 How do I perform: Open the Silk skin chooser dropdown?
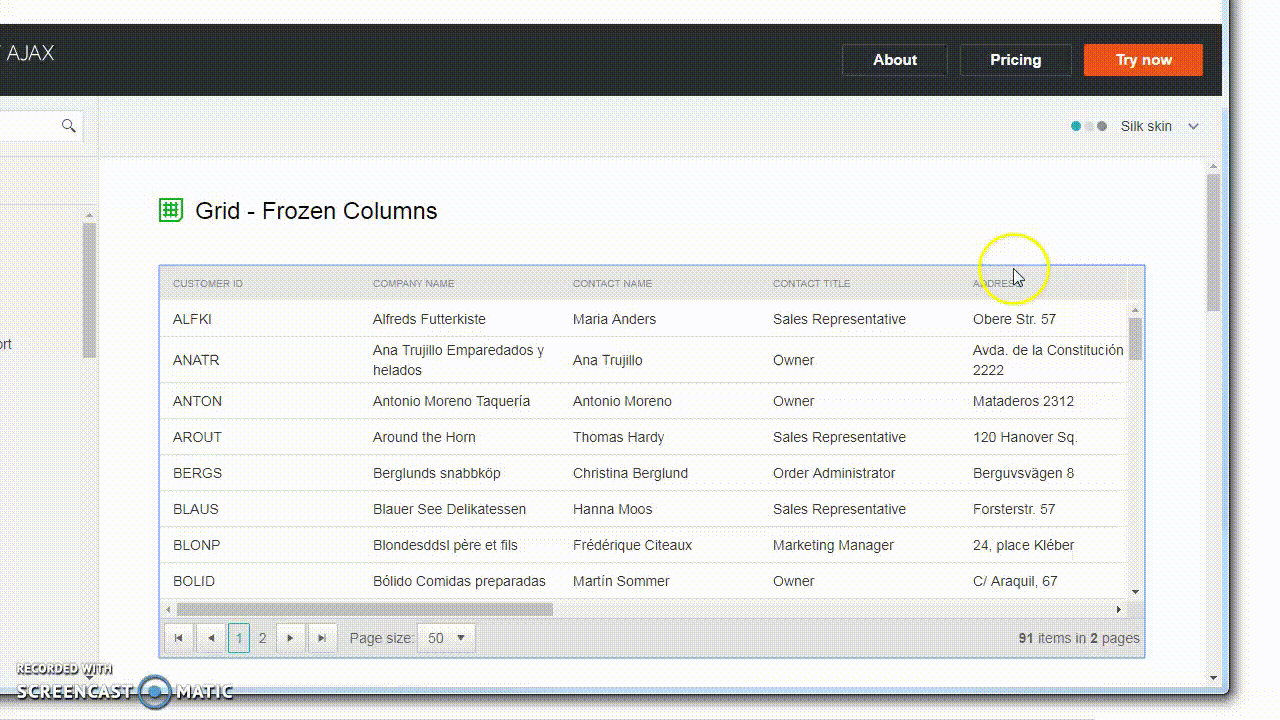[x=1193, y=126]
